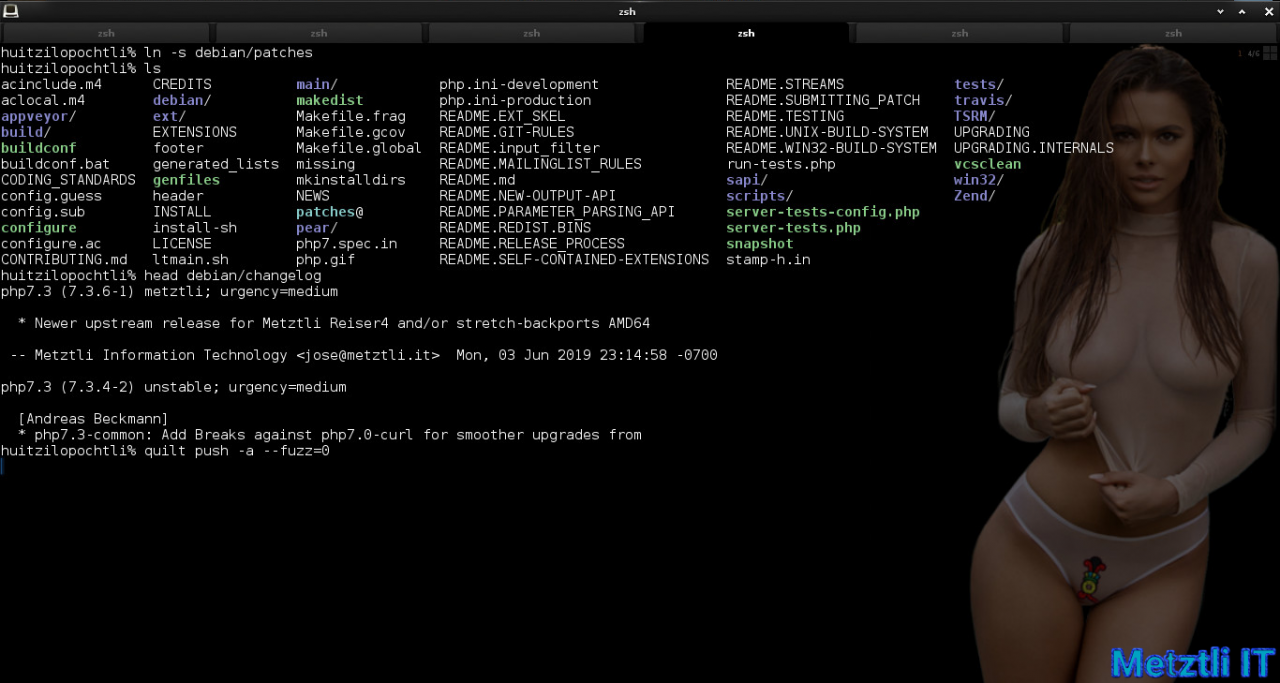Click 'php.ini-development' file name
Viewport: 1280px width, 683px height.
click(519, 84)
